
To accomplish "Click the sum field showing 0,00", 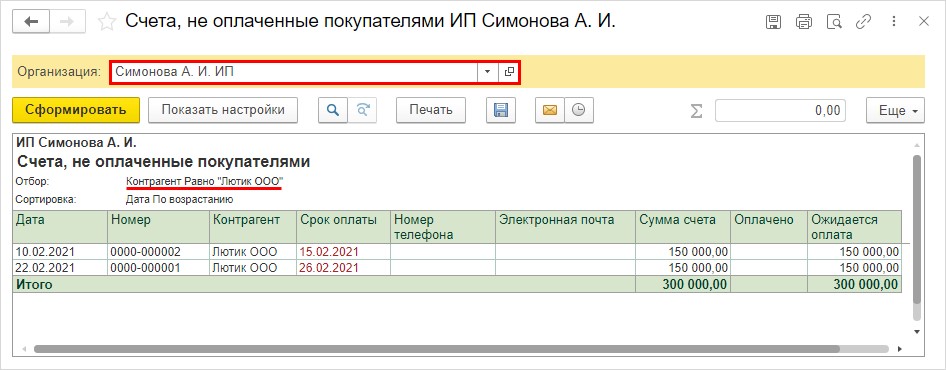I will 780,110.
